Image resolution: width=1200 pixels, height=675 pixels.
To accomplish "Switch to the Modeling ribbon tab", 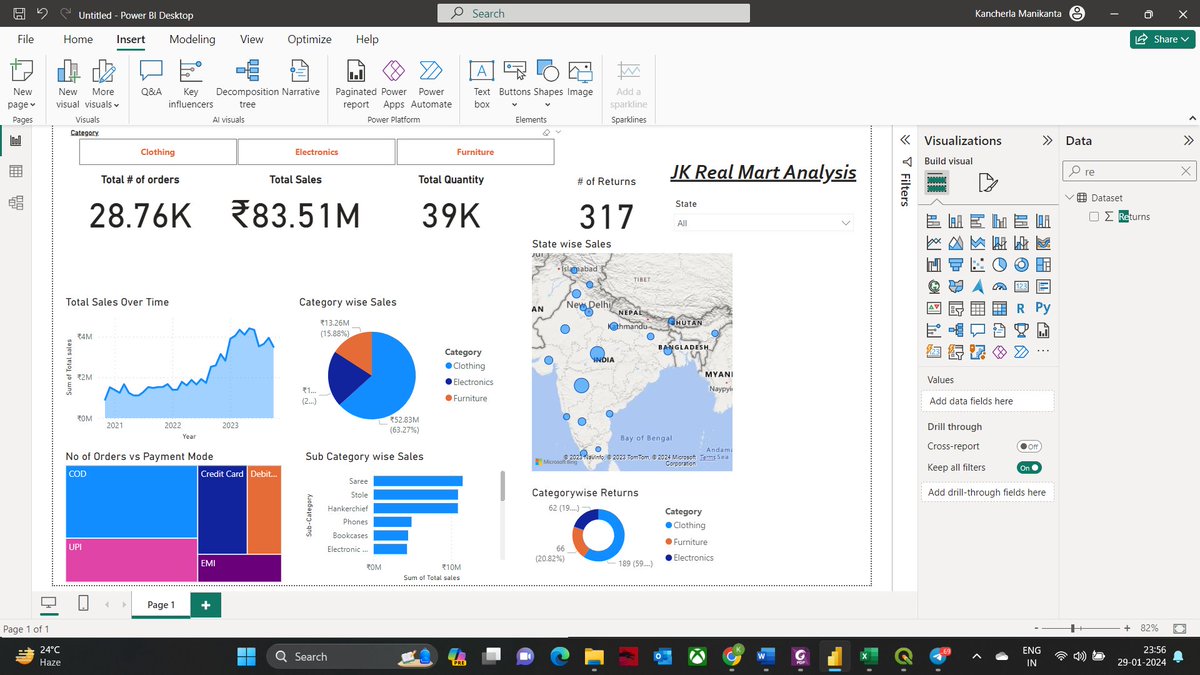I will coord(192,39).
